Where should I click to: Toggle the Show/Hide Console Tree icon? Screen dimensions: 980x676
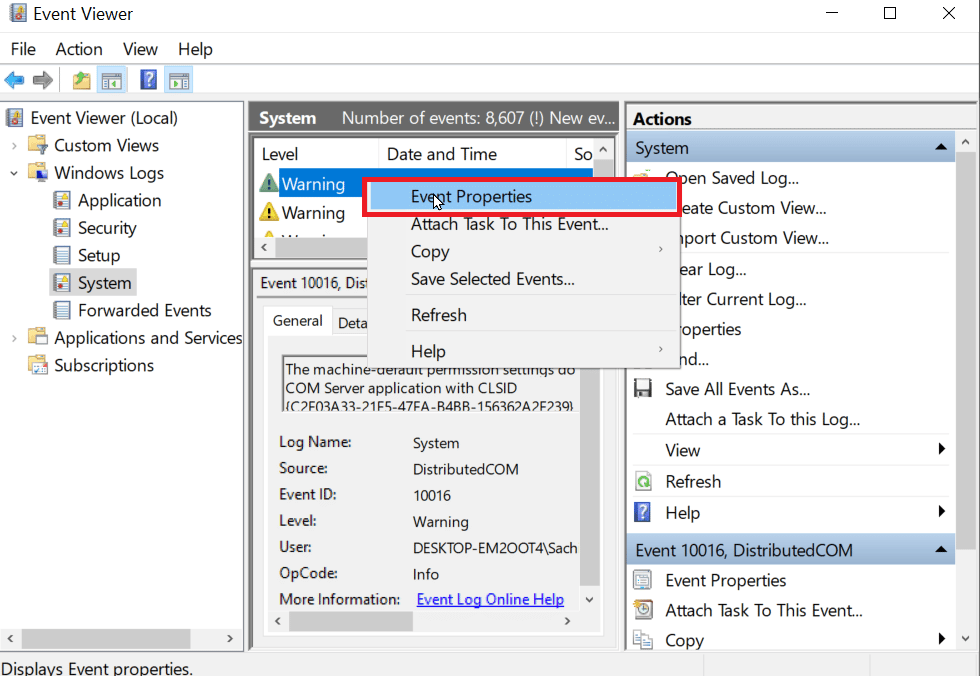coord(112,80)
